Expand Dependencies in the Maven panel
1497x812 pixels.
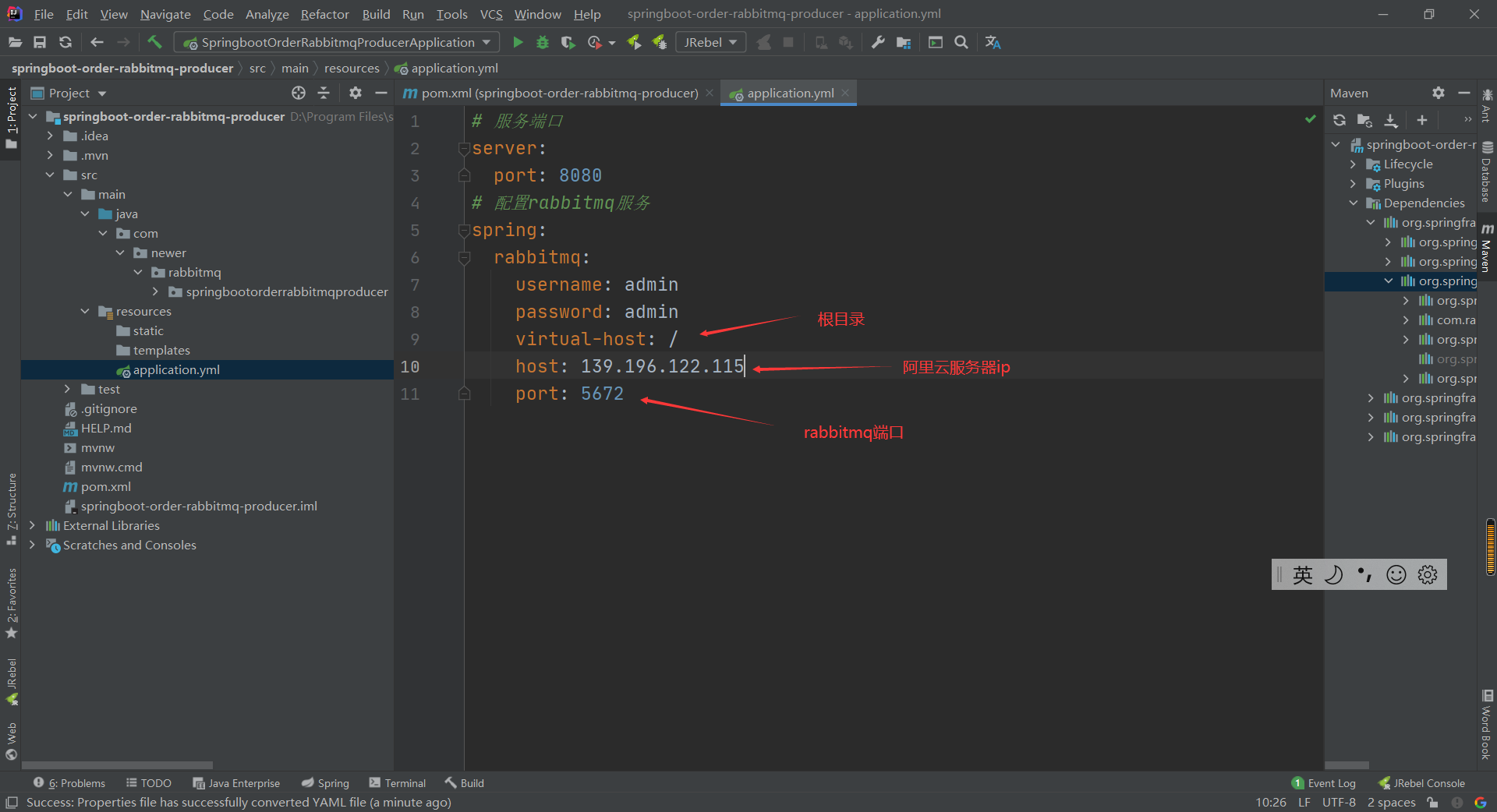pyautogui.click(x=1354, y=203)
